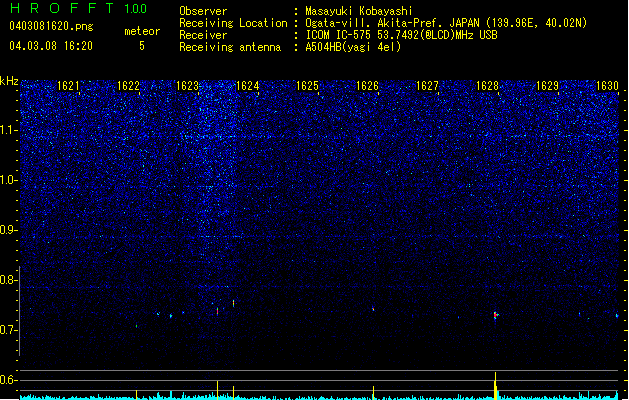This screenshot has height=400, width=629.
Task: Click the 1623 time marker
Action: tap(187, 86)
